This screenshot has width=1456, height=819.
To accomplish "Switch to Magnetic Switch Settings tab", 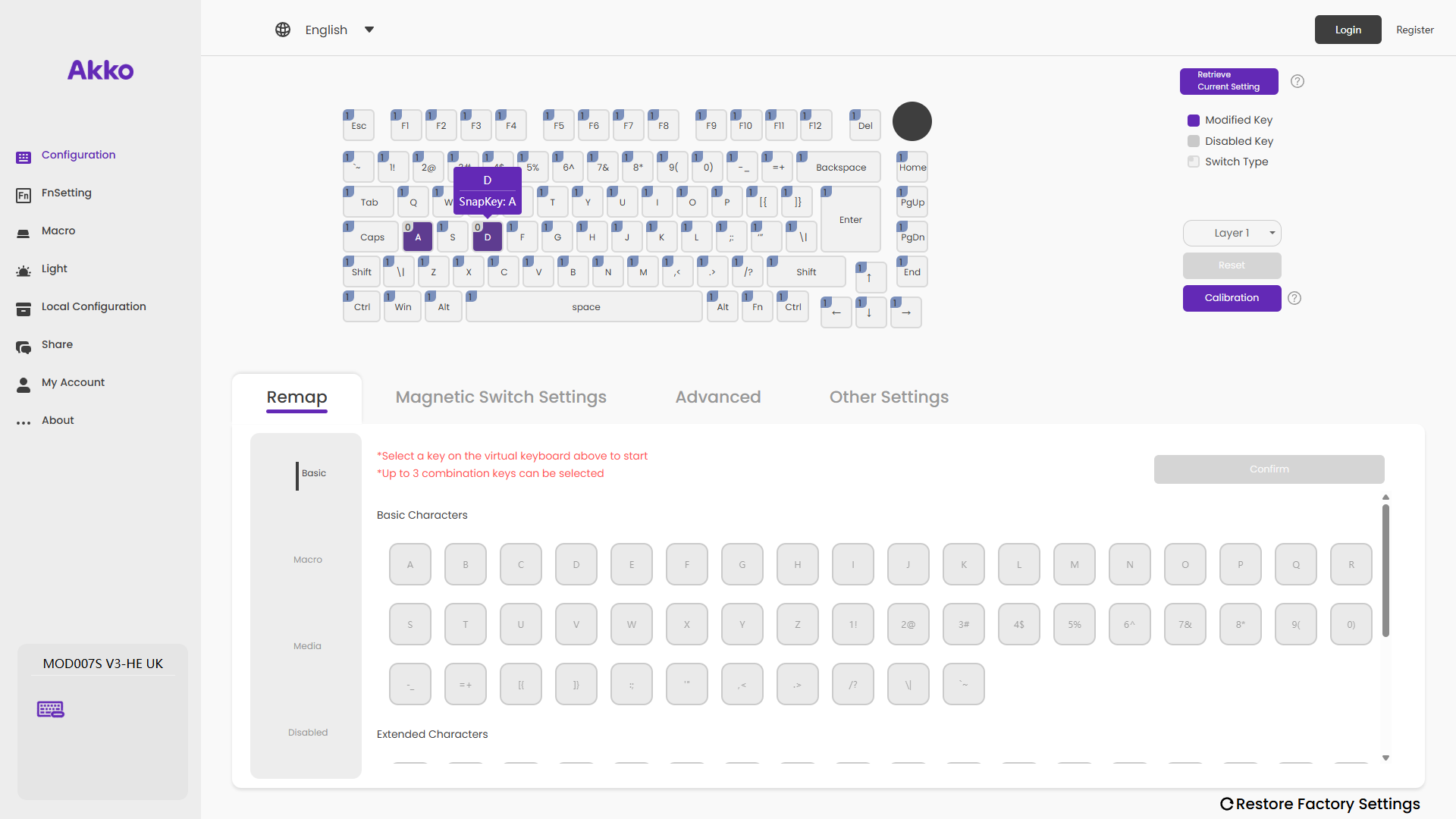I will coord(500,397).
